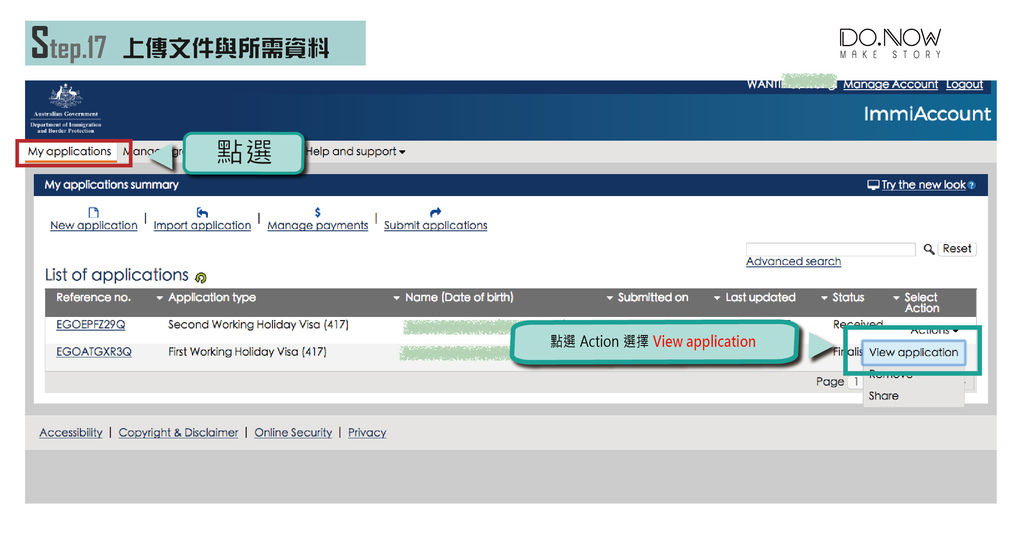Screen dimensions: 1024x535
Task: Click the New application document icon
Action: (93, 212)
